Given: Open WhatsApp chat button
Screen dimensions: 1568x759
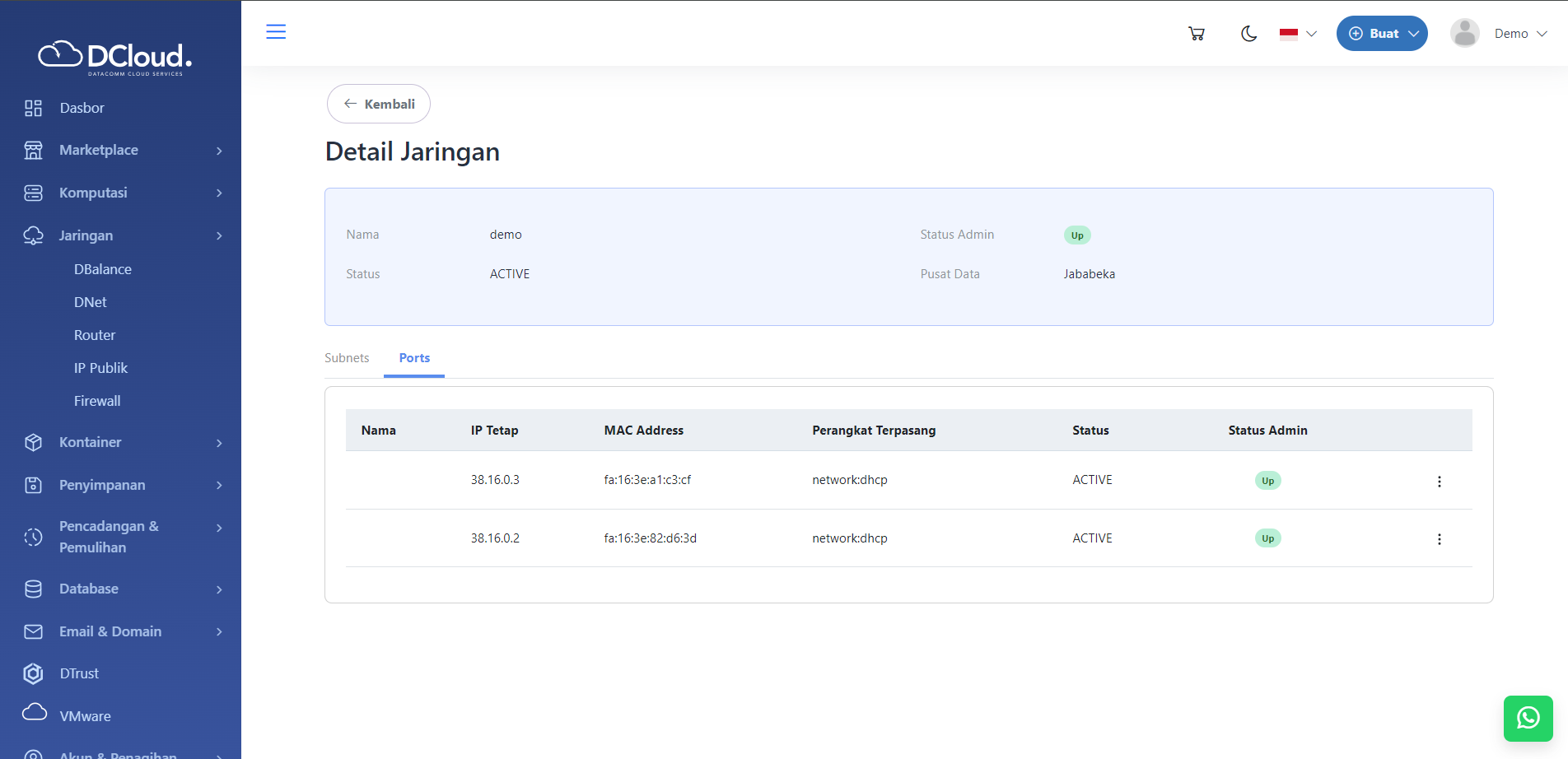Looking at the screenshot, I should (1528, 718).
